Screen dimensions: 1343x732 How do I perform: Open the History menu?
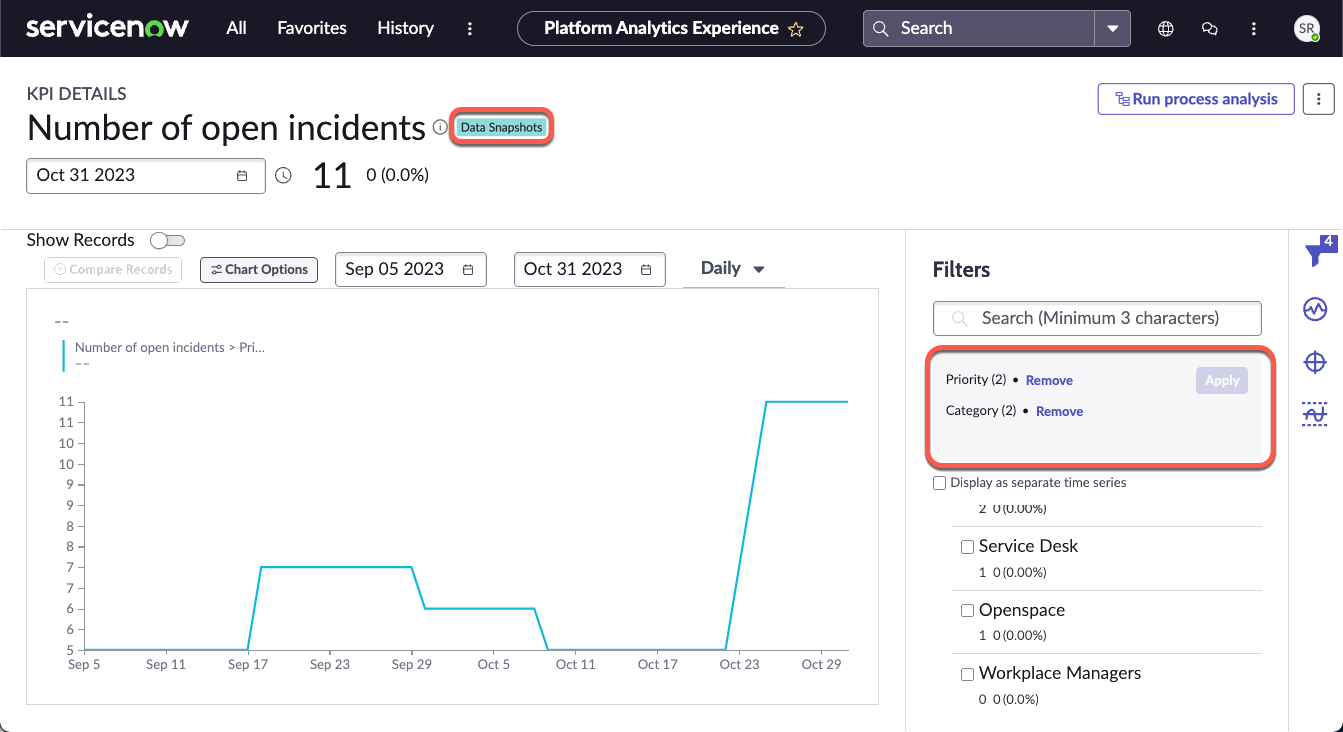pos(405,28)
